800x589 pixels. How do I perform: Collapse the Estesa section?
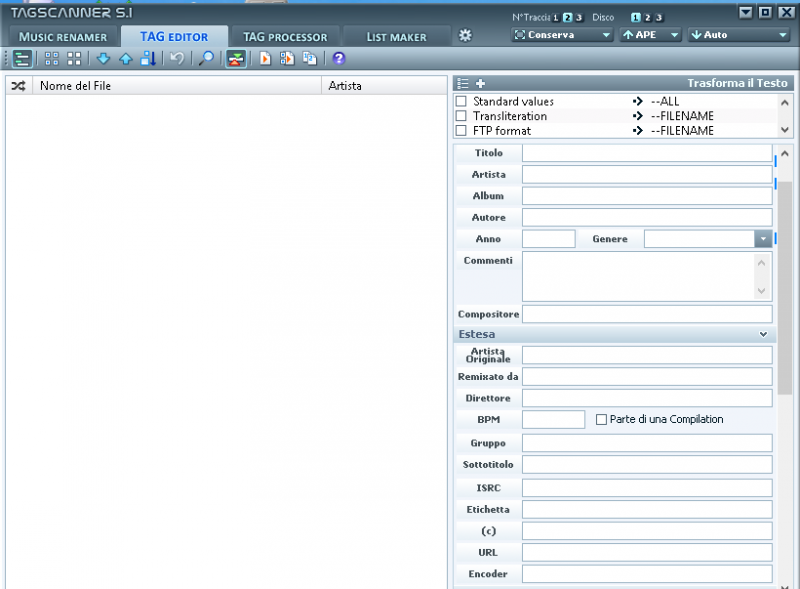pos(763,334)
